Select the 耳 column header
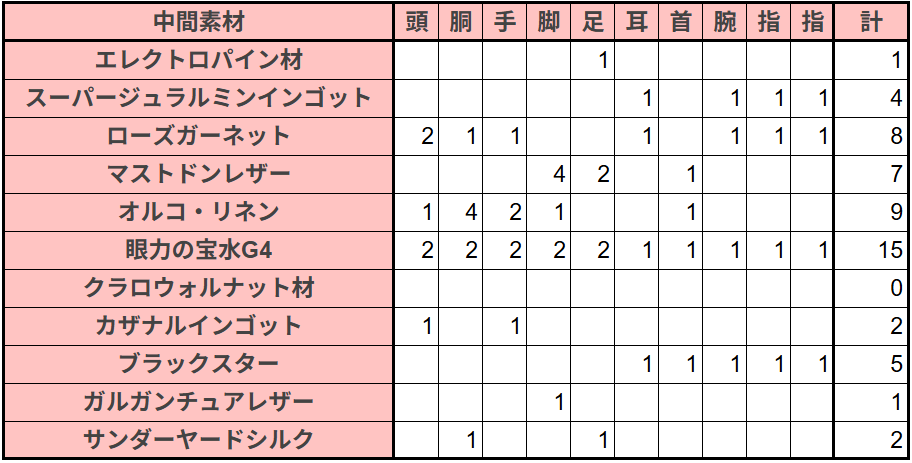 (x=636, y=22)
